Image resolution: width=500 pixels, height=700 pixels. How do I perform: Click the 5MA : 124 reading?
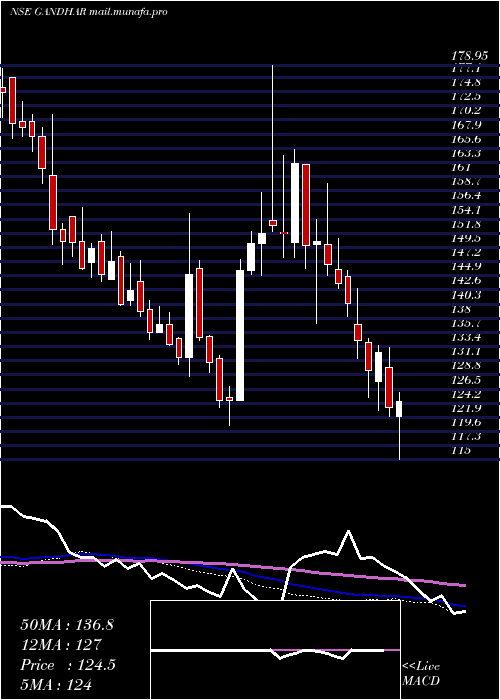[56, 684]
